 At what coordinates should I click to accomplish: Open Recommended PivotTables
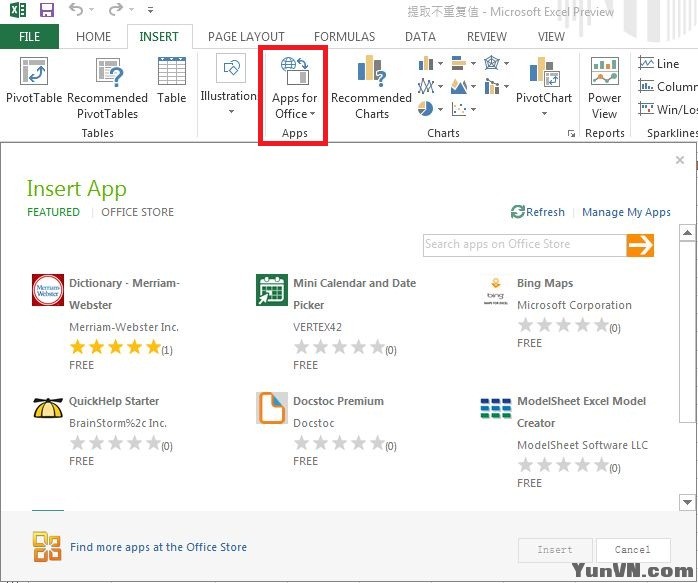tap(107, 88)
